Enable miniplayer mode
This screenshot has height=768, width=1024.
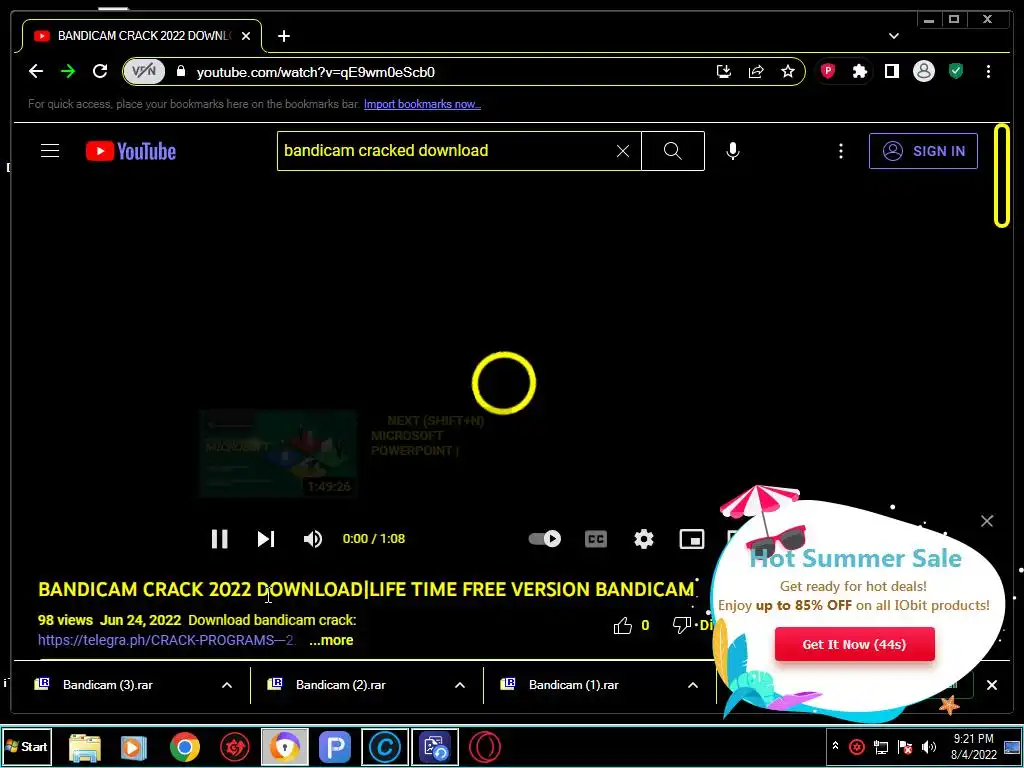pyautogui.click(x=692, y=539)
